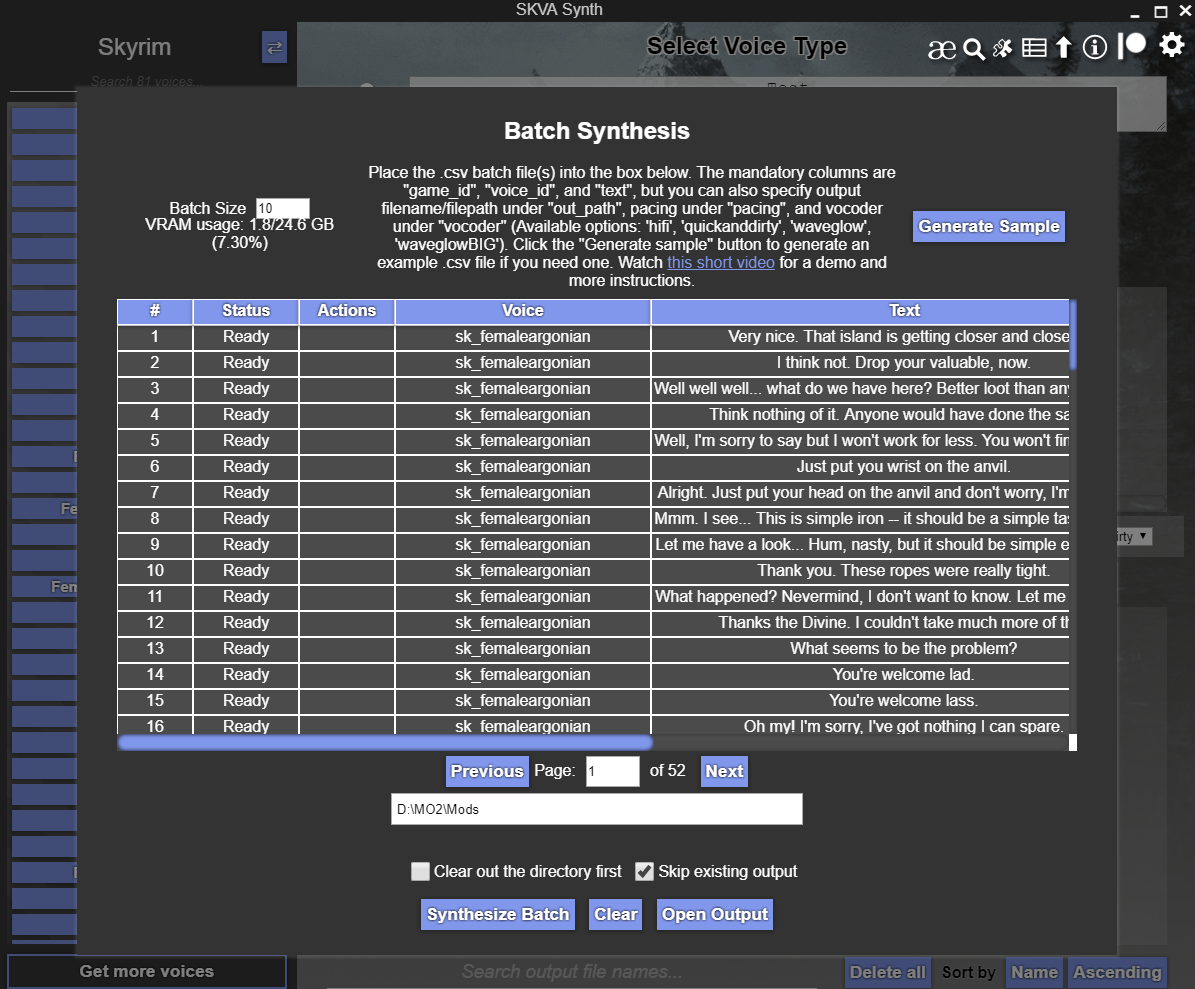Click the 'Actions' column header
The width and height of the screenshot is (1195, 989).
point(347,311)
